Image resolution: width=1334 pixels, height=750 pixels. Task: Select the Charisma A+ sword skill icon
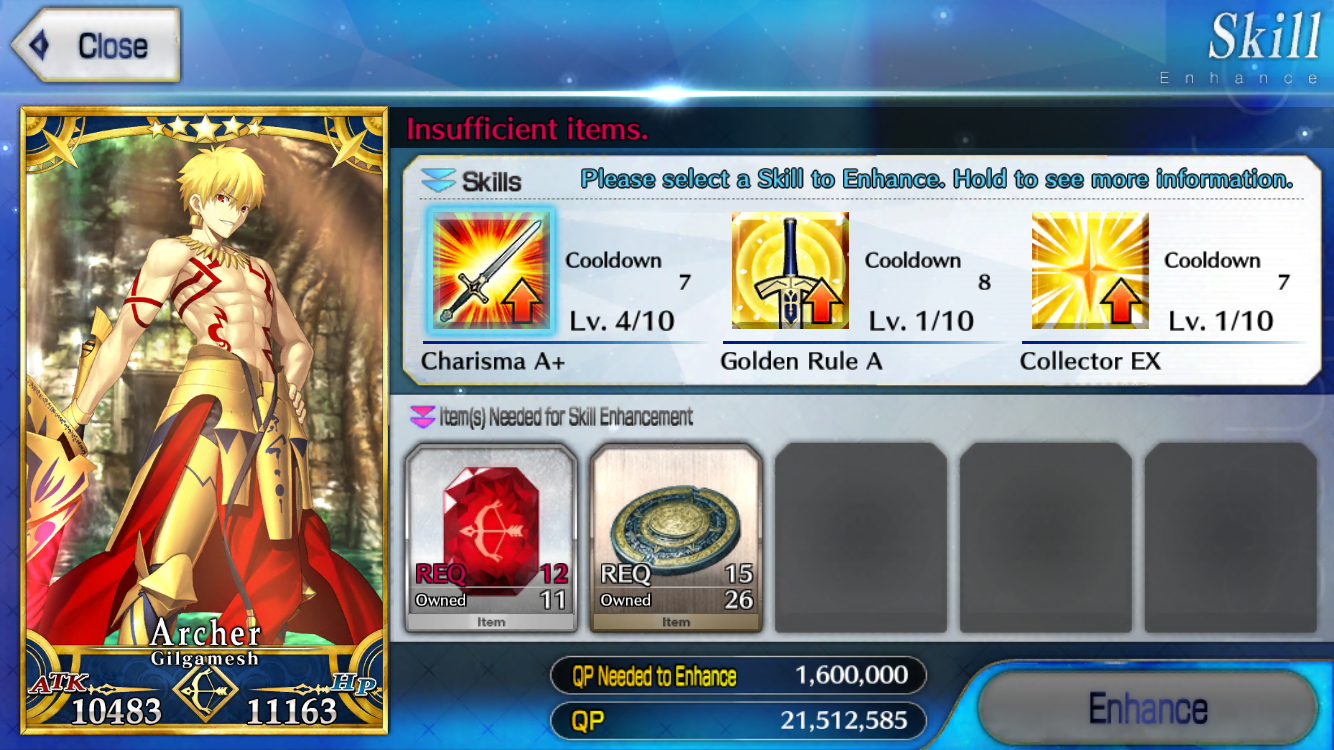490,270
